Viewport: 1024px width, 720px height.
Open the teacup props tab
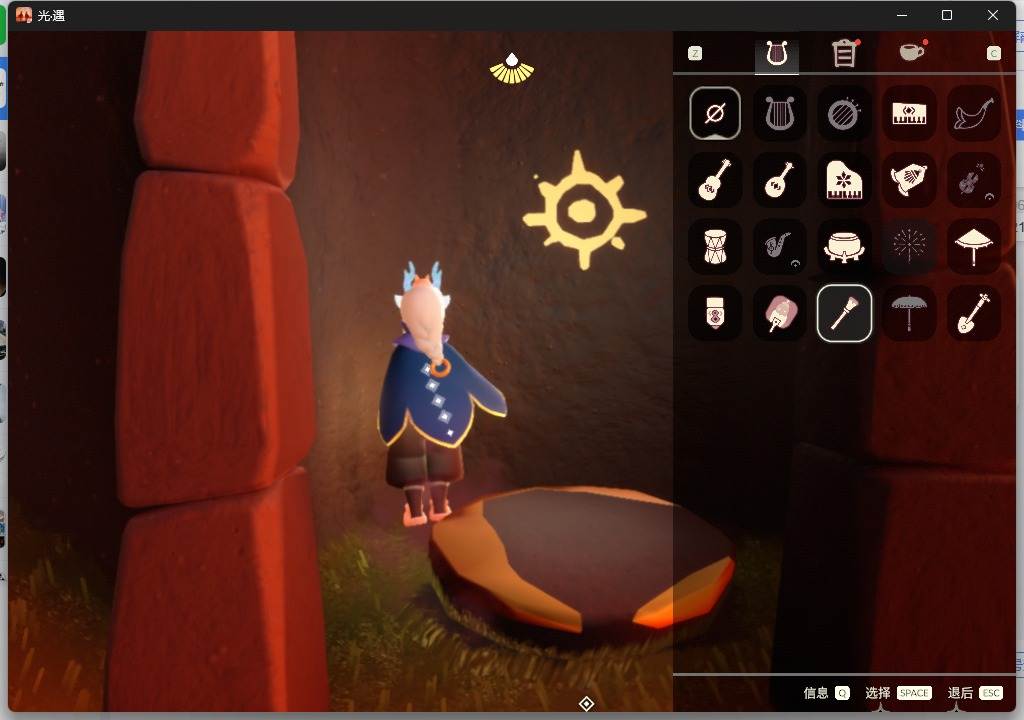912,52
